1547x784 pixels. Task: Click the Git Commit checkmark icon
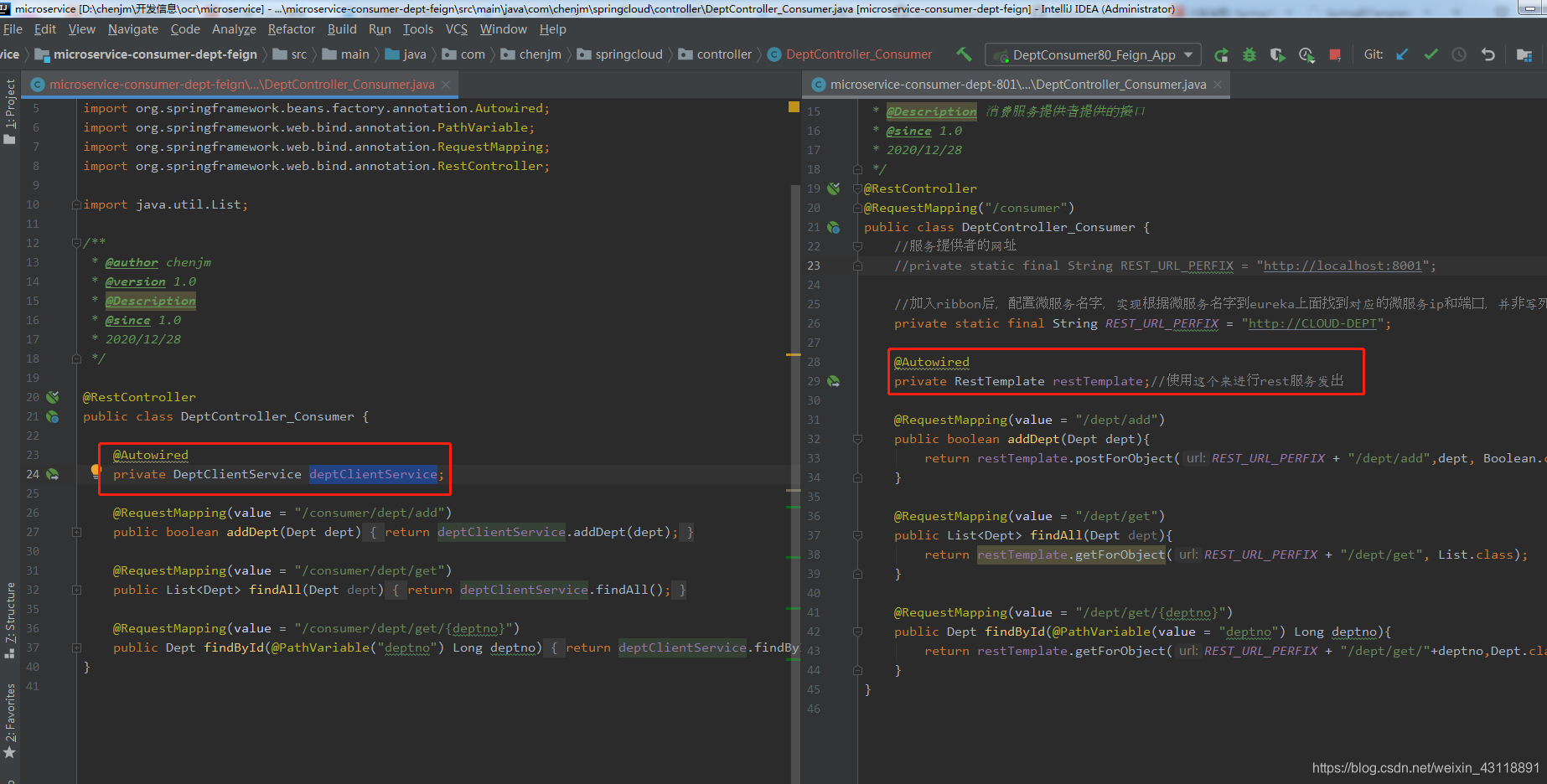1431,55
